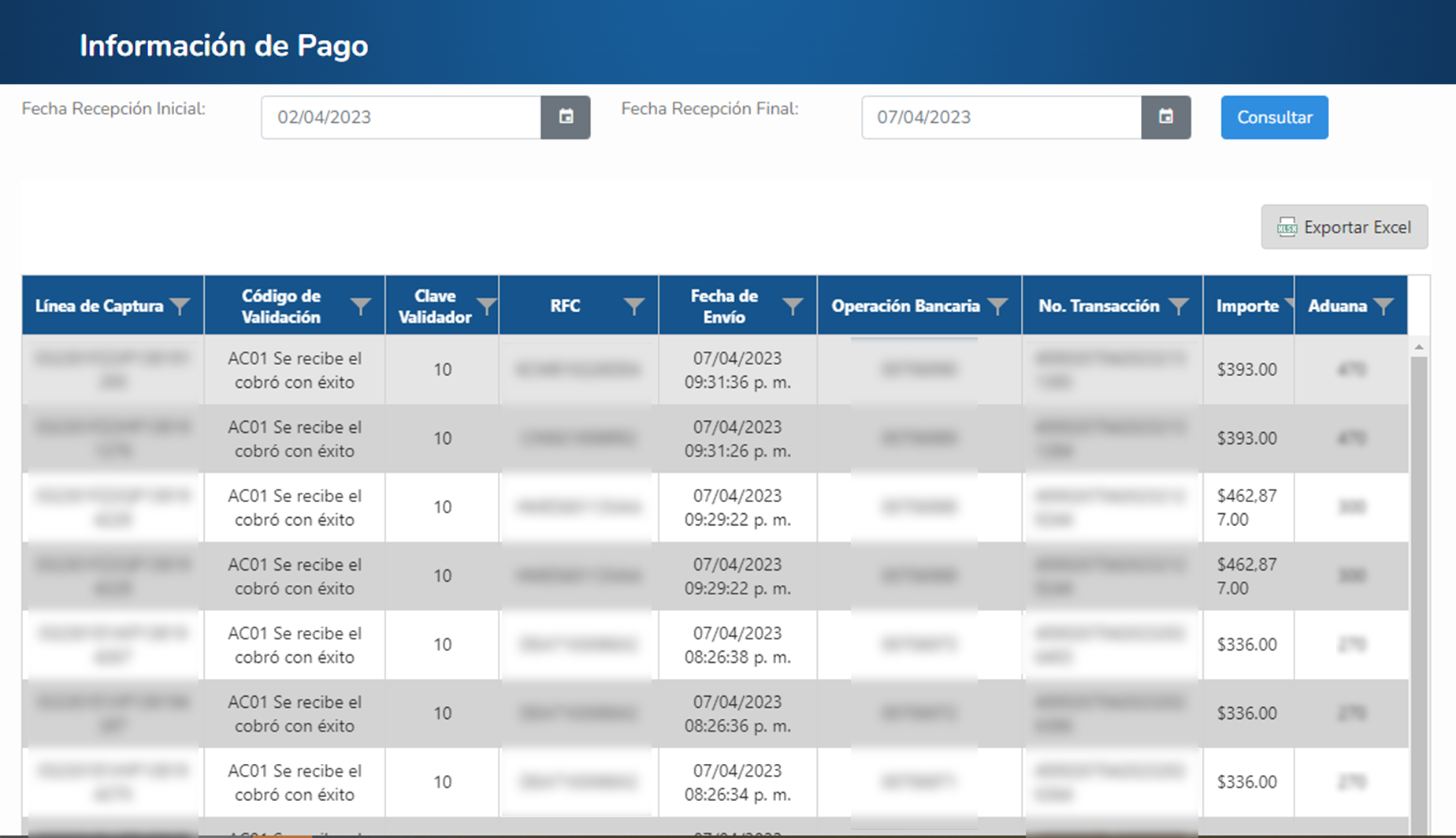
Task: Sort by Fecha de Envío header
Action: coord(724,306)
